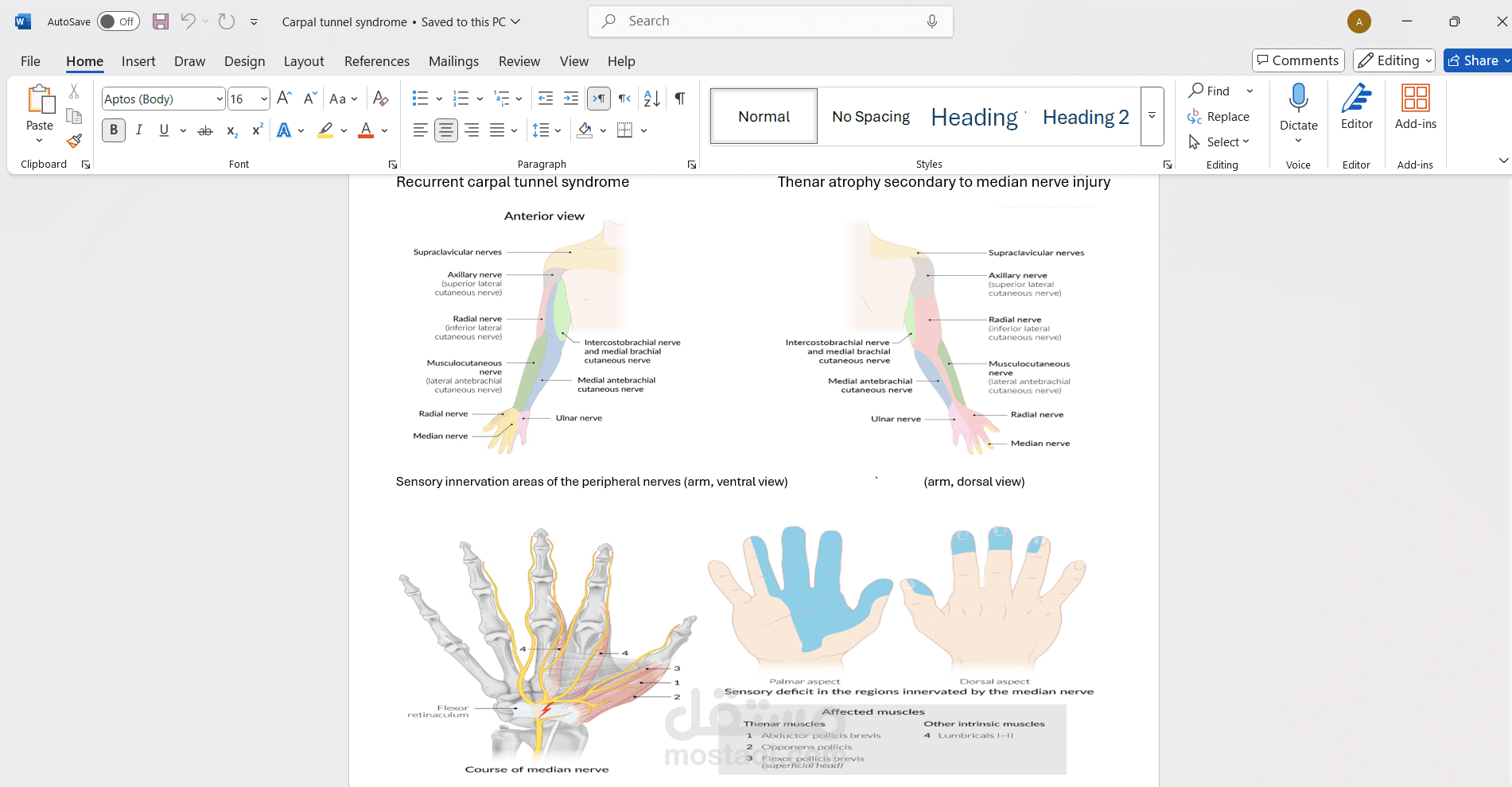Open the font name dropdown
Screen dimensions: 1512x787
(x=220, y=99)
